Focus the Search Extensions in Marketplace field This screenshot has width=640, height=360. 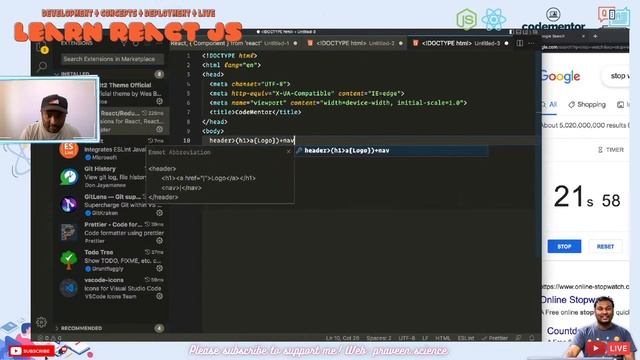tap(112, 59)
